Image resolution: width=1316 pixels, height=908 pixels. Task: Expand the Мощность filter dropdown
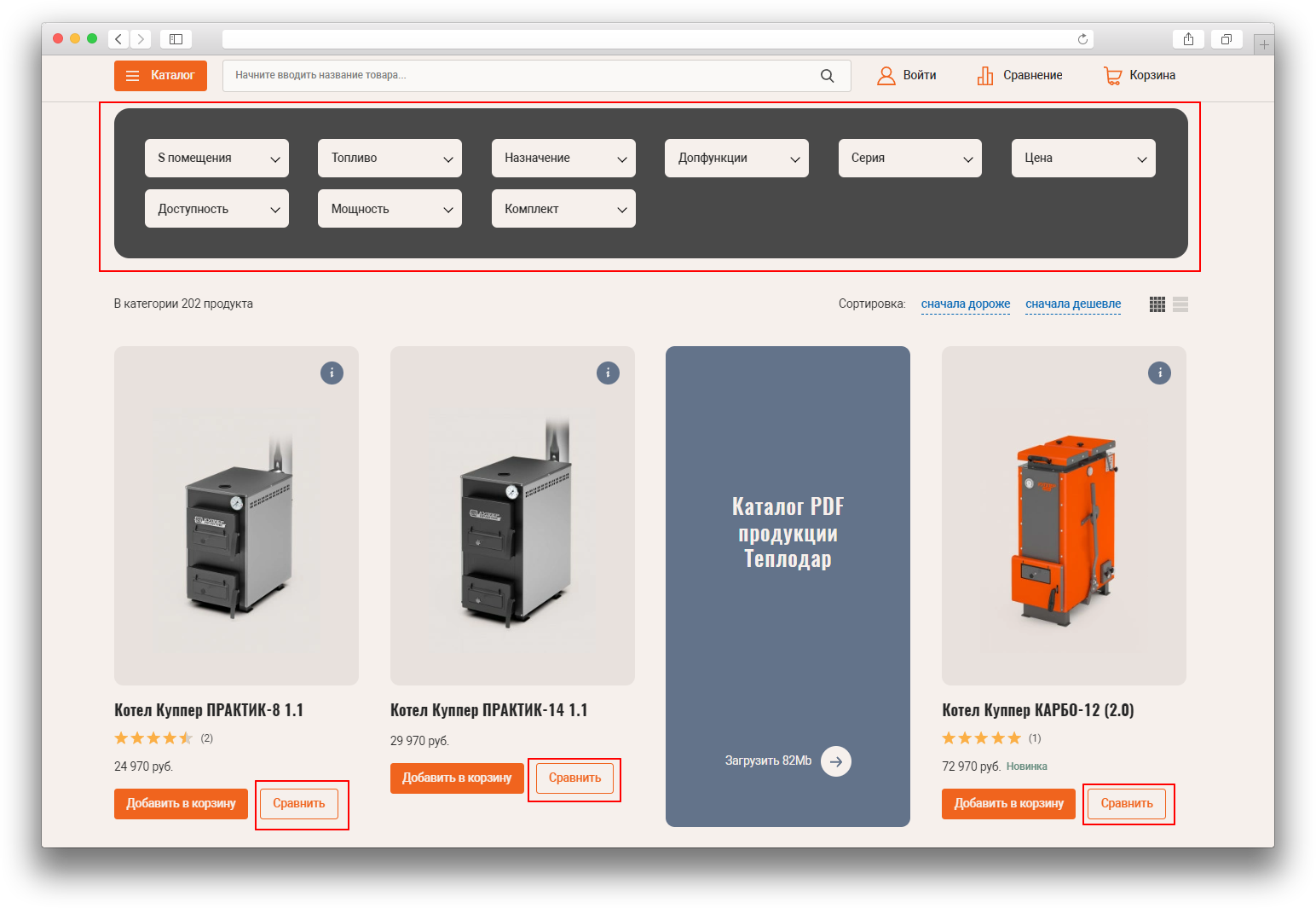click(390, 209)
